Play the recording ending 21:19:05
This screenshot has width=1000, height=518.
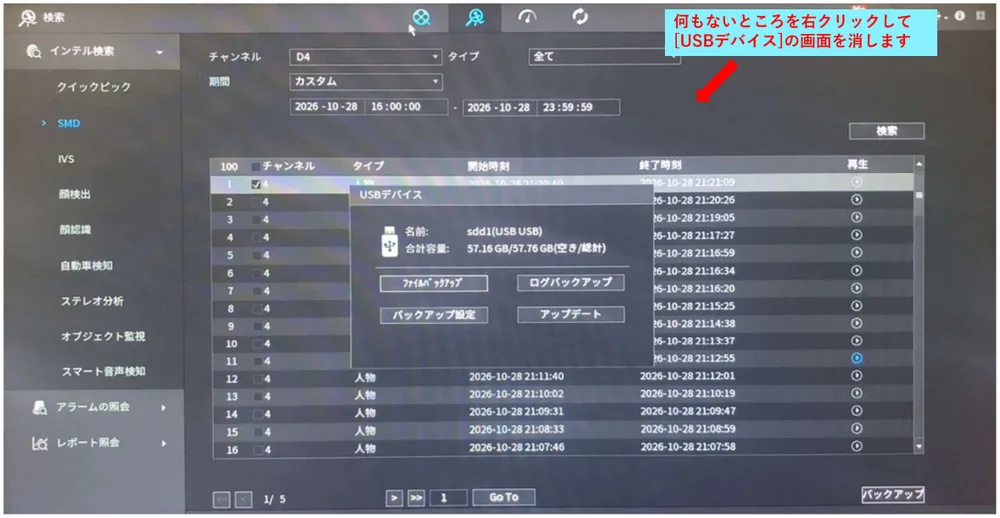point(857,218)
